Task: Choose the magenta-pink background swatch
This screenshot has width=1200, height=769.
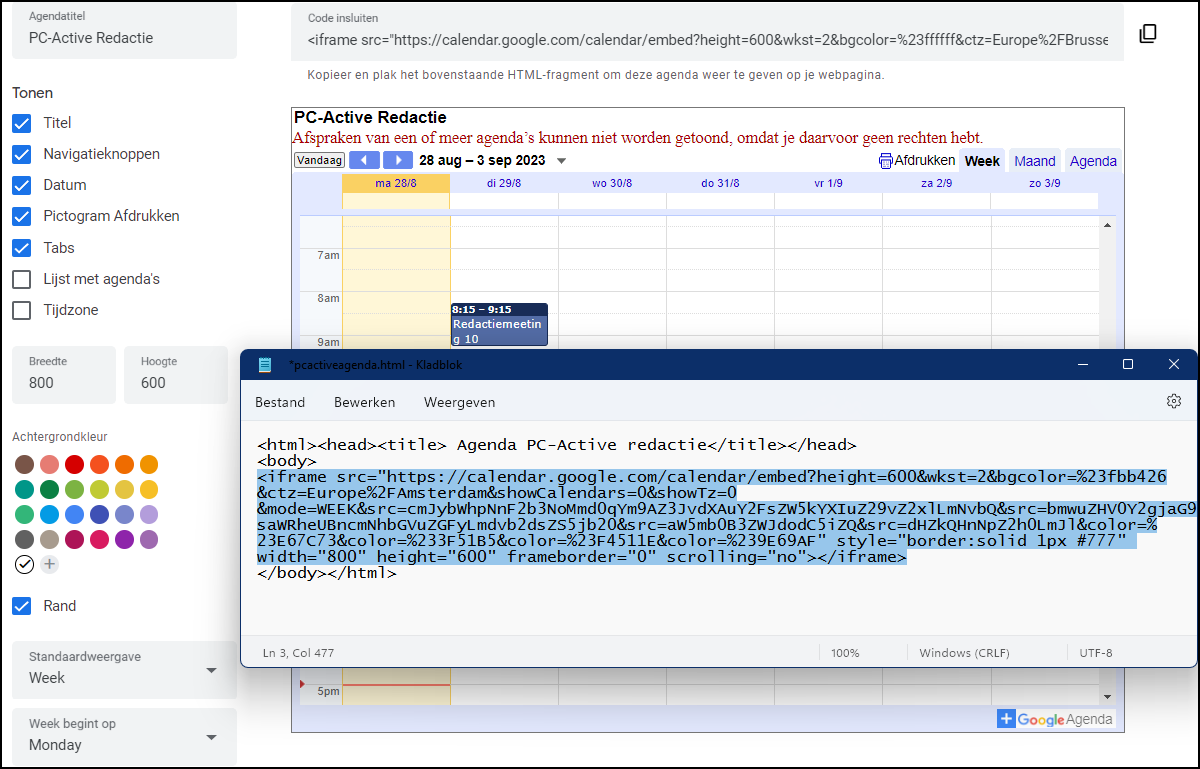Action: 99,540
